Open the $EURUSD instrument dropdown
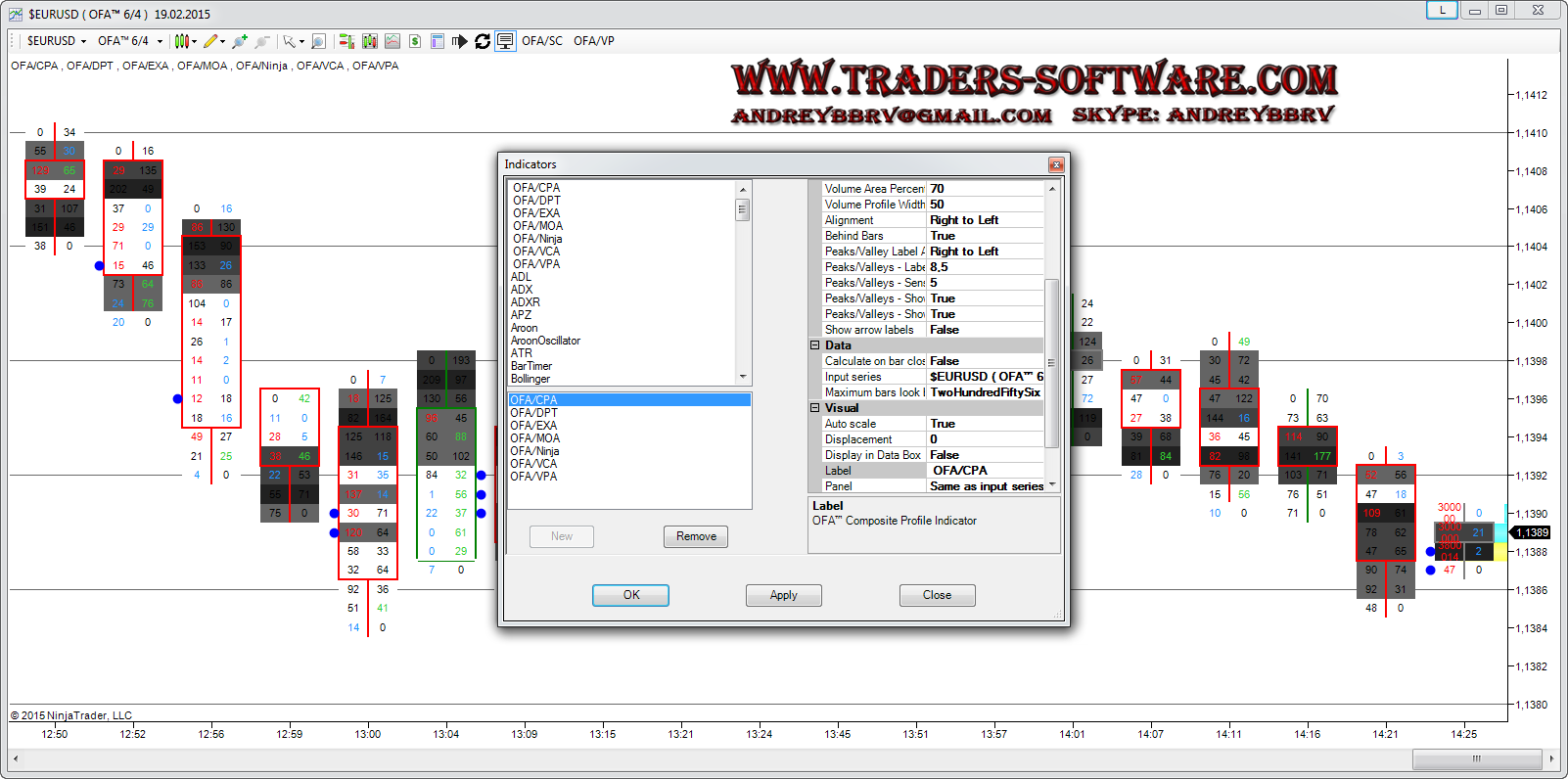 pos(56,41)
